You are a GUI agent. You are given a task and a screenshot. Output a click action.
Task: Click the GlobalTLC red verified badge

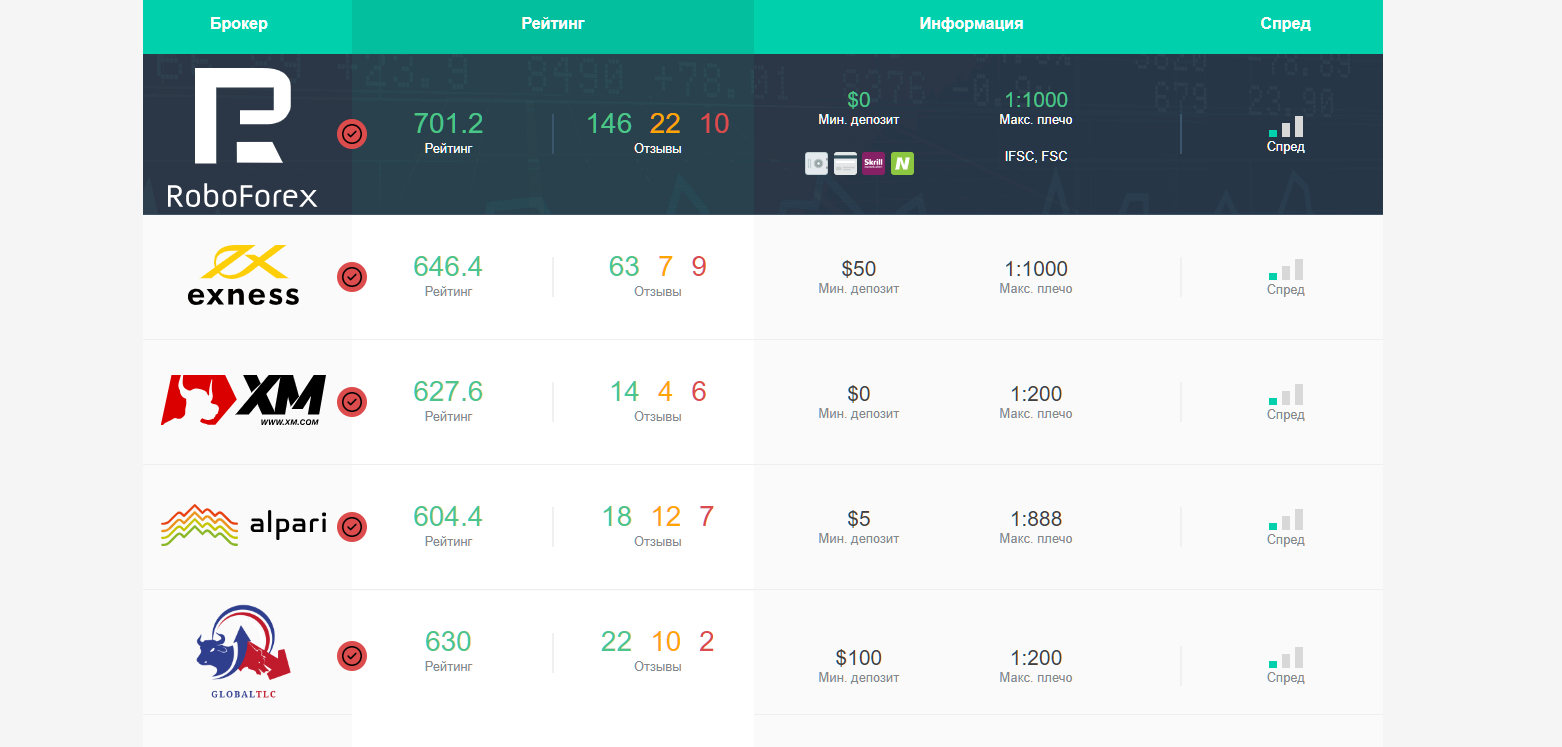pyautogui.click(x=352, y=656)
